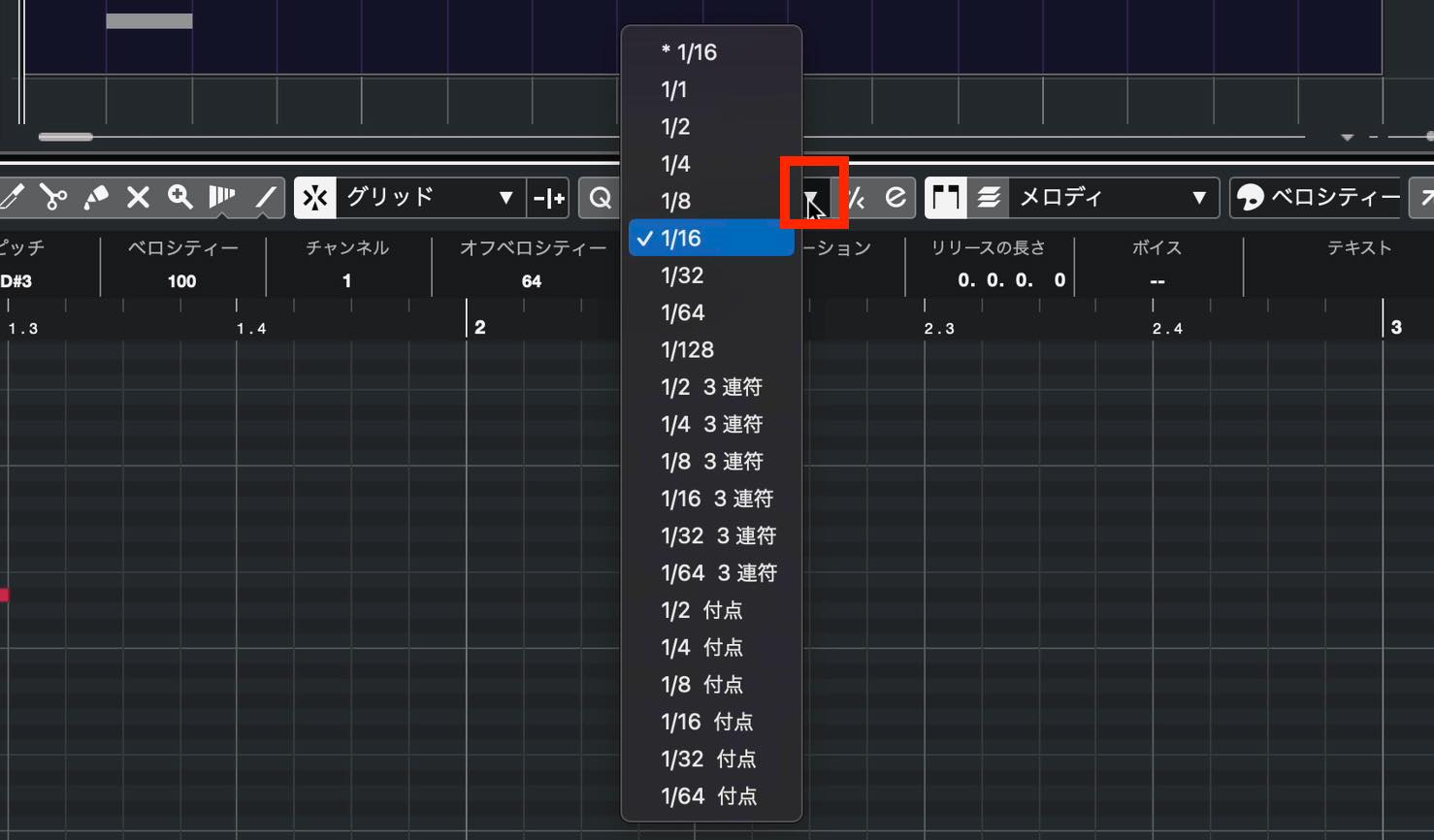1434x840 pixels.
Task: Select the checked 1/16 menu item
Action: pos(711,239)
